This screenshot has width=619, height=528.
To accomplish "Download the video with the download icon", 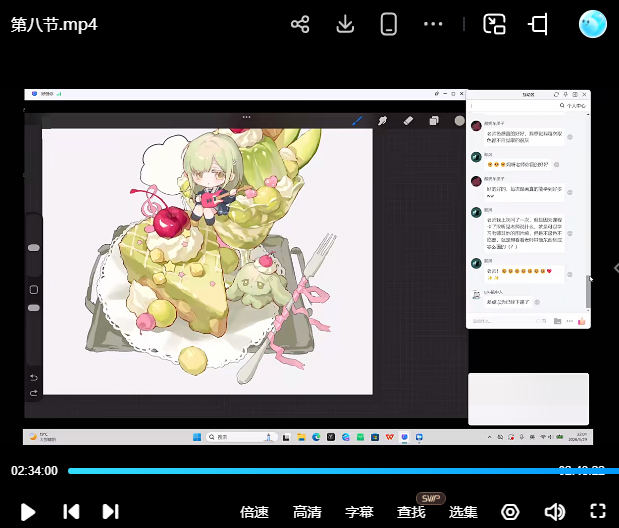I will tap(346, 25).
